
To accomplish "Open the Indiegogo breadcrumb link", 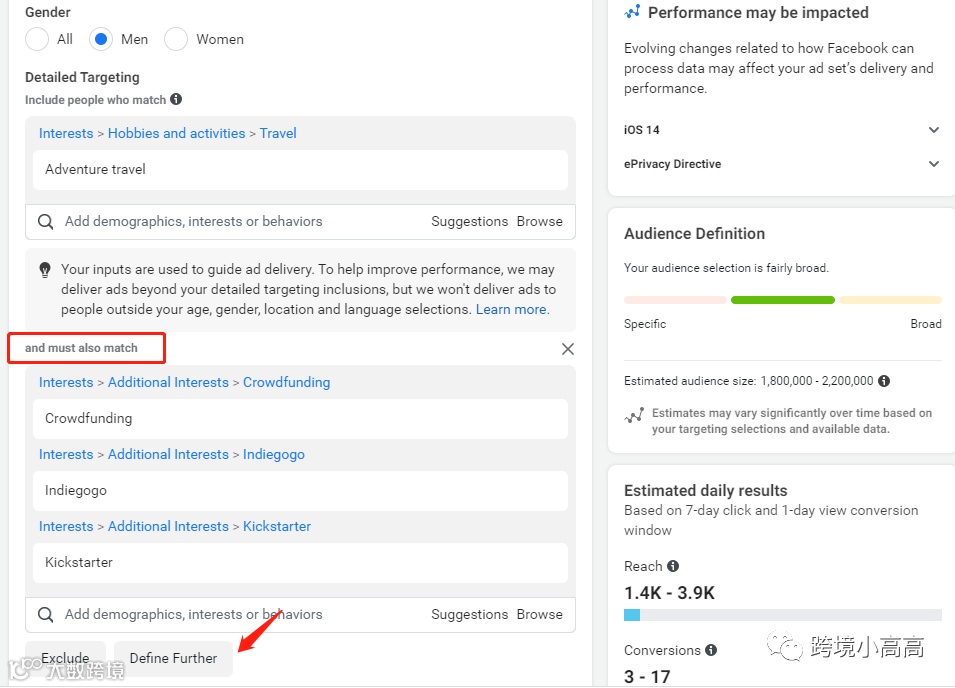I will click(x=273, y=454).
